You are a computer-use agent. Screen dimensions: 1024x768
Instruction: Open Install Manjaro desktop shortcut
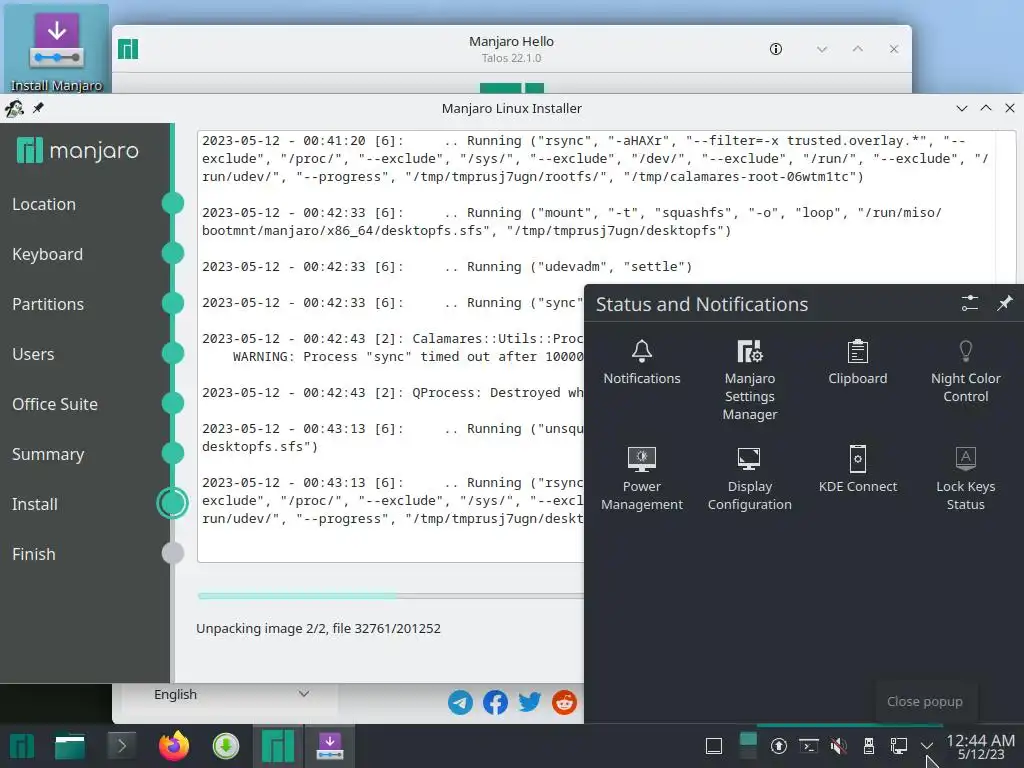coord(57,50)
